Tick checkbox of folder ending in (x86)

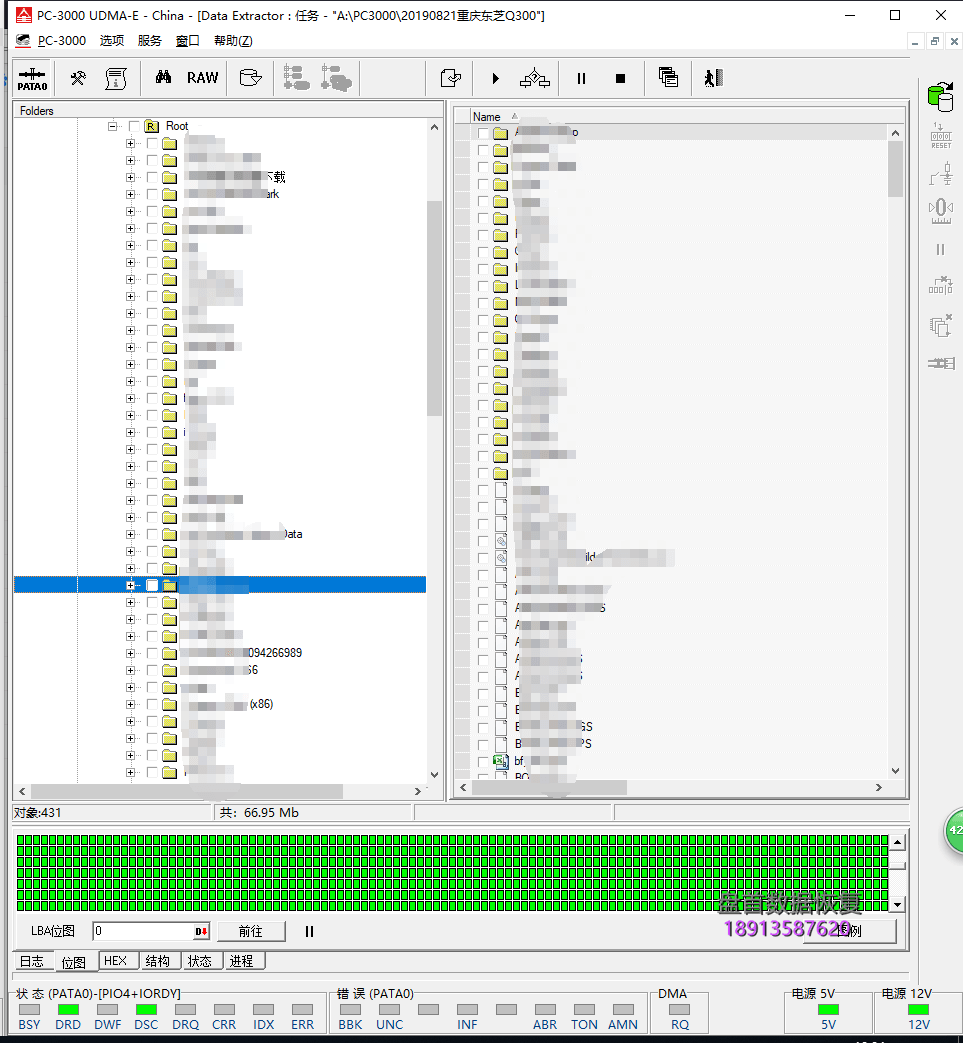click(152, 704)
